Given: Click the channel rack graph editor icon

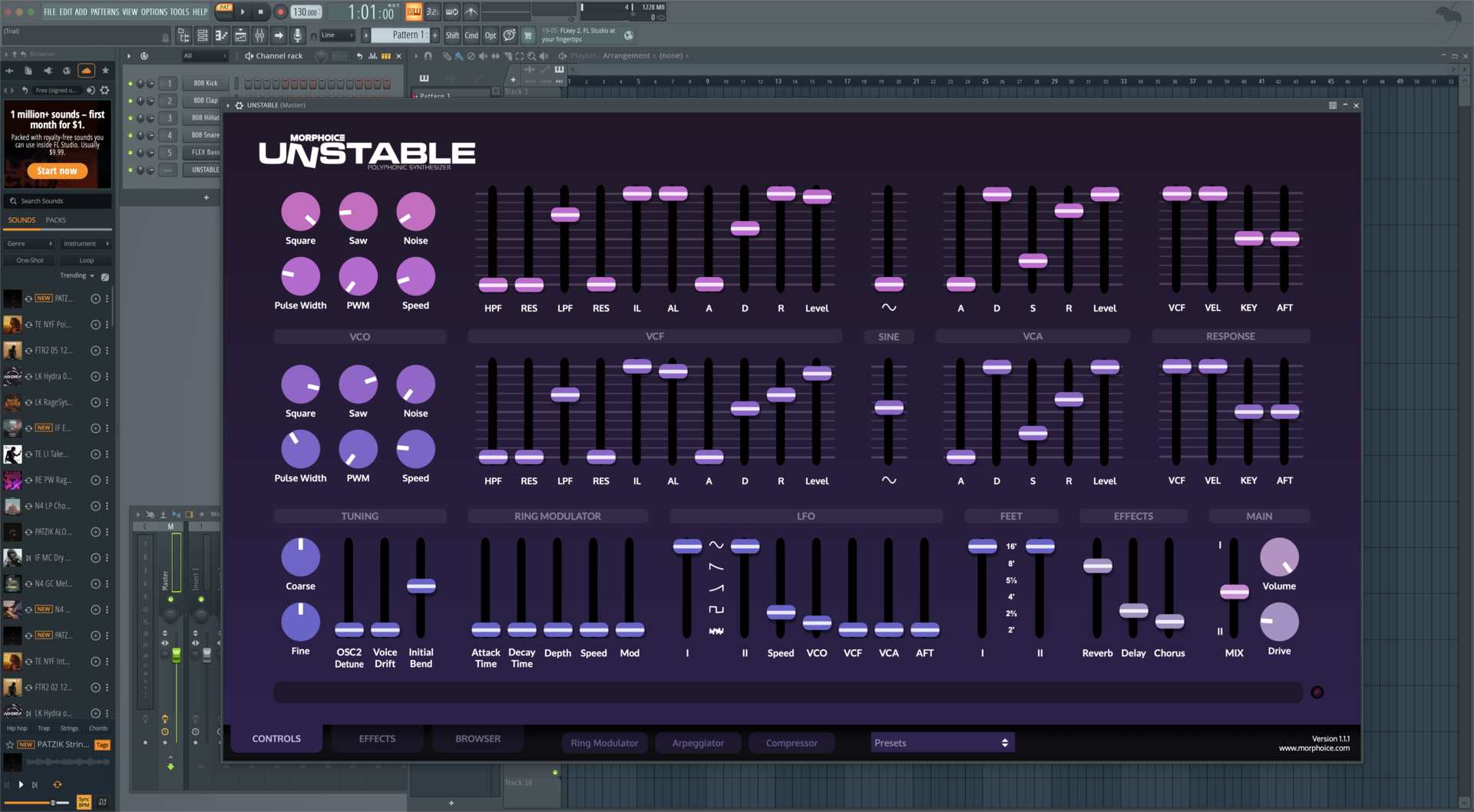Looking at the screenshot, I should (373, 56).
